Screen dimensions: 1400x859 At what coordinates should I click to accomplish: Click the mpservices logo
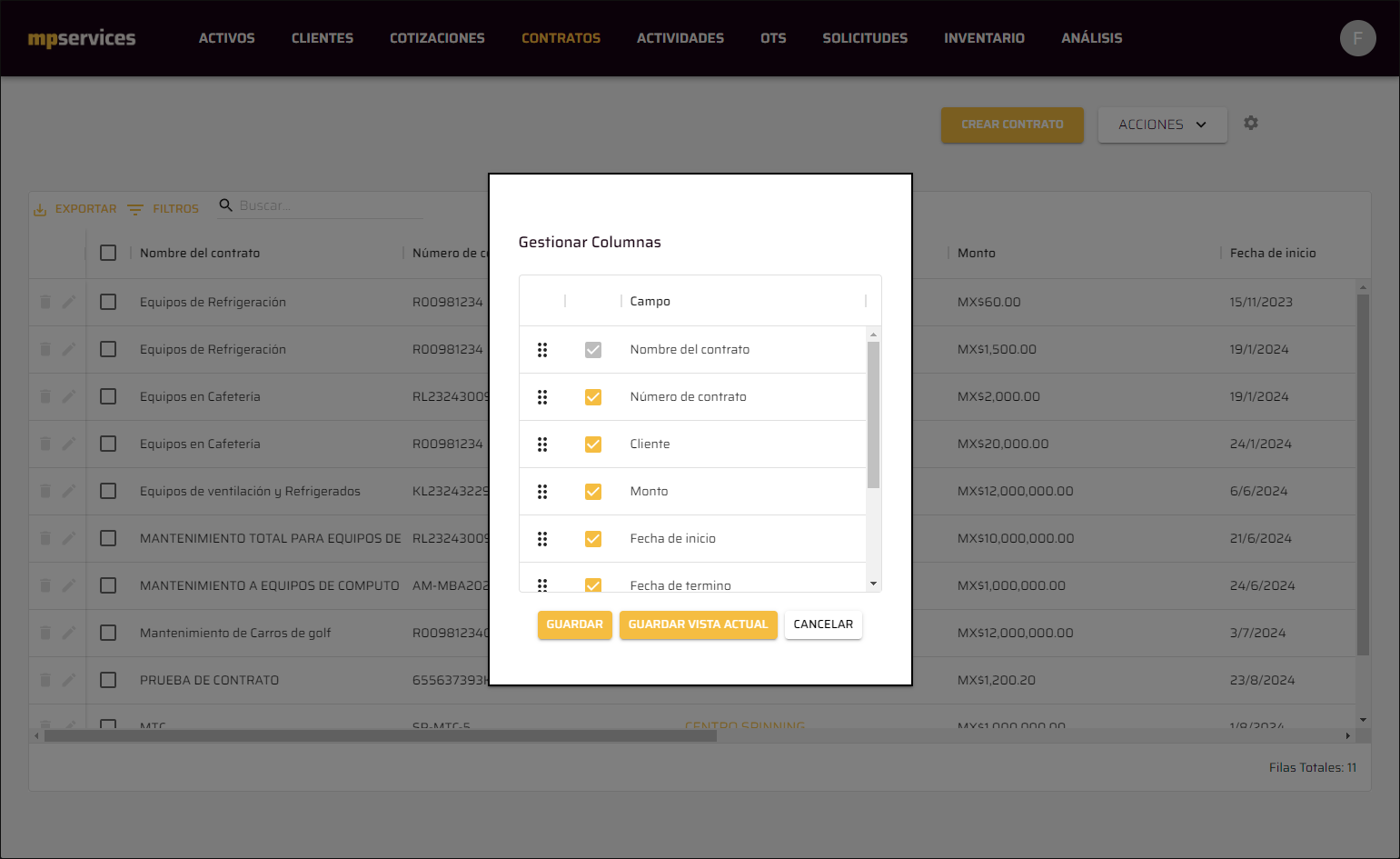[x=82, y=38]
